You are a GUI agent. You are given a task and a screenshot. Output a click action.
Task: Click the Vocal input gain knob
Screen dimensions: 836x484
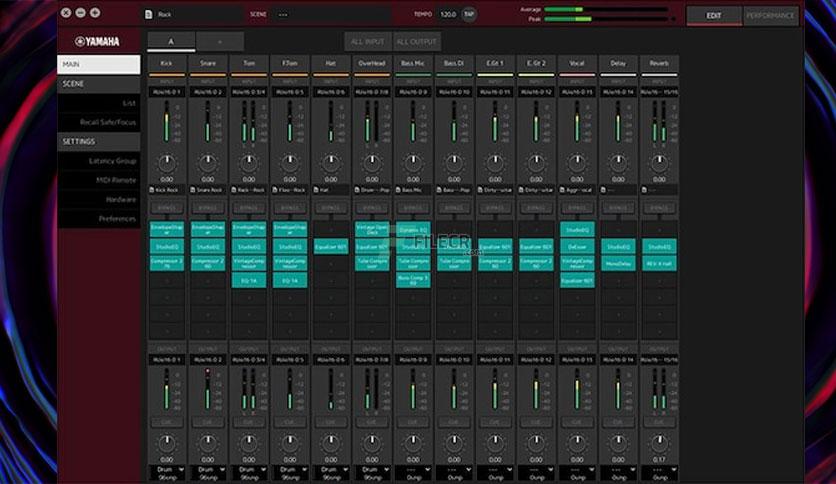pos(577,162)
